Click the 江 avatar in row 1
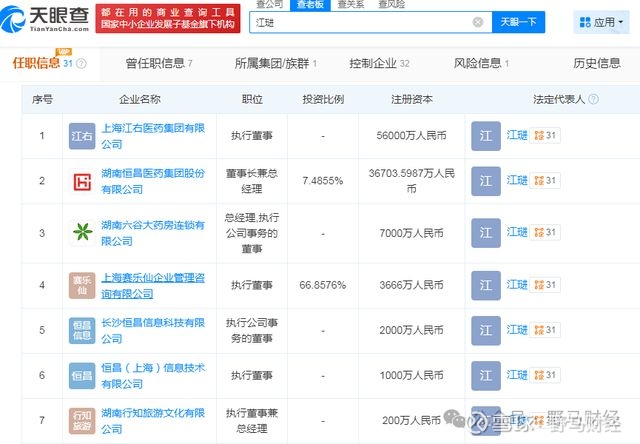The width and height of the screenshot is (640, 444). coord(486,136)
